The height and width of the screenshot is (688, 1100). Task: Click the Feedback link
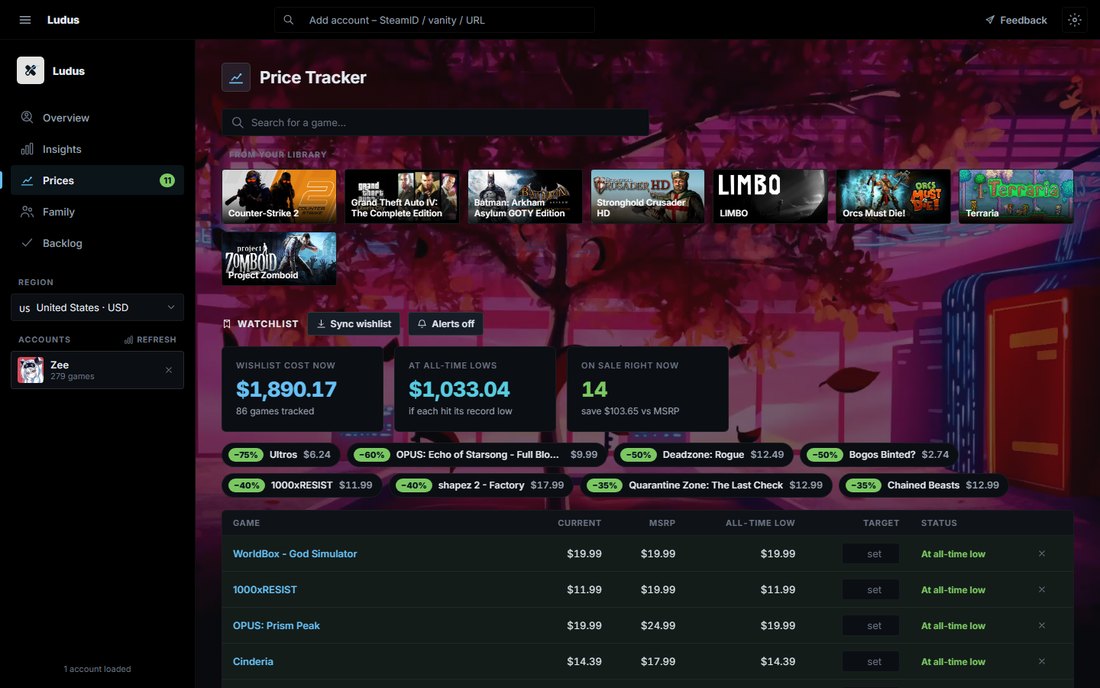click(1016, 20)
